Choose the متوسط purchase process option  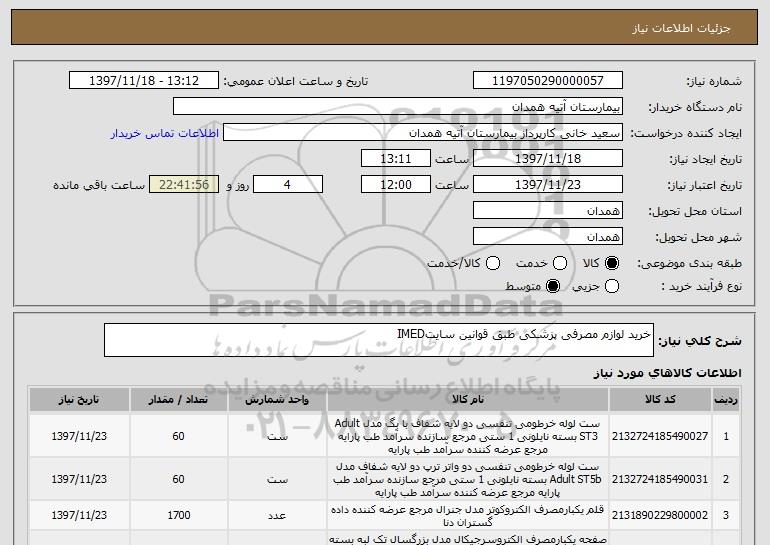553,286
